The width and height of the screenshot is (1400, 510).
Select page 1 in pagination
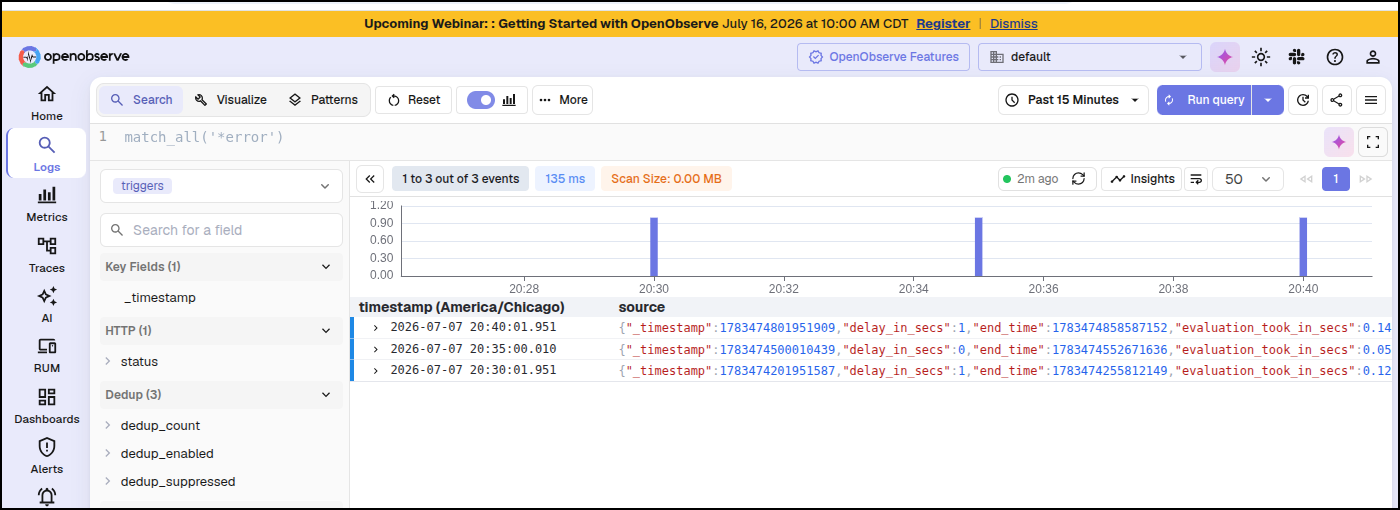click(x=1336, y=179)
